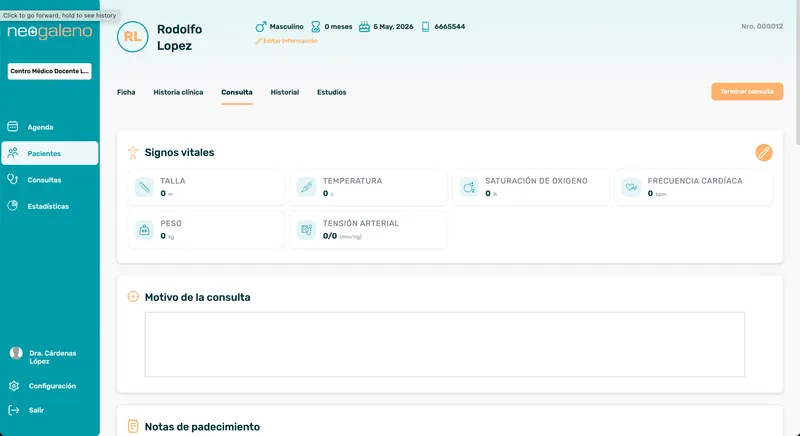Switch to the Historia clínica tab
Screen dimensions: 800x436
pos(178,92)
